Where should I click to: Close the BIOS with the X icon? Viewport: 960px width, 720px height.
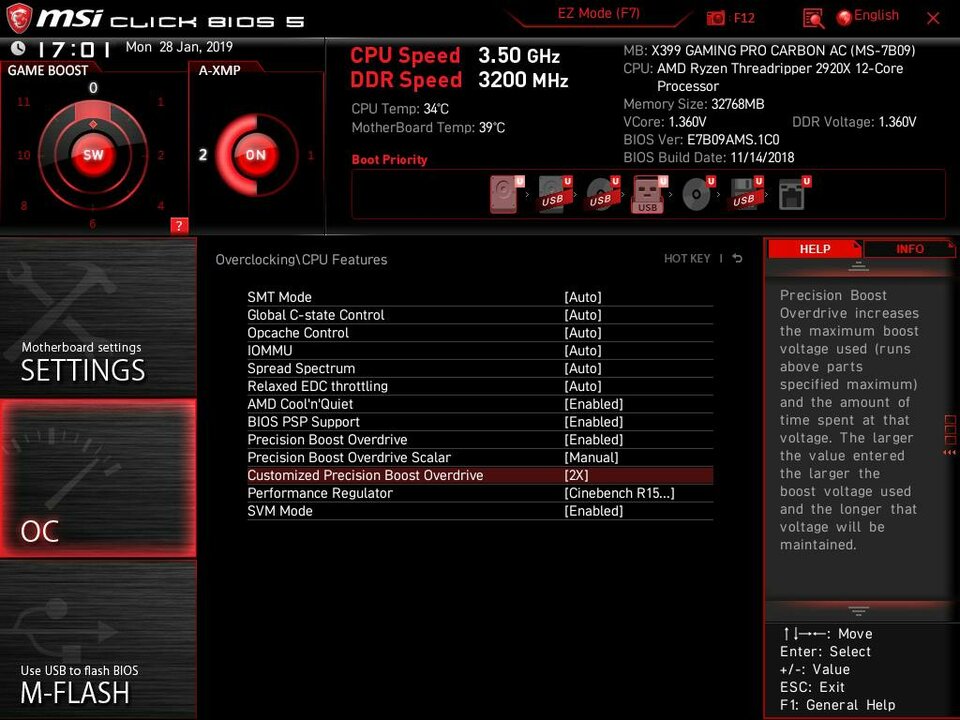933,18
